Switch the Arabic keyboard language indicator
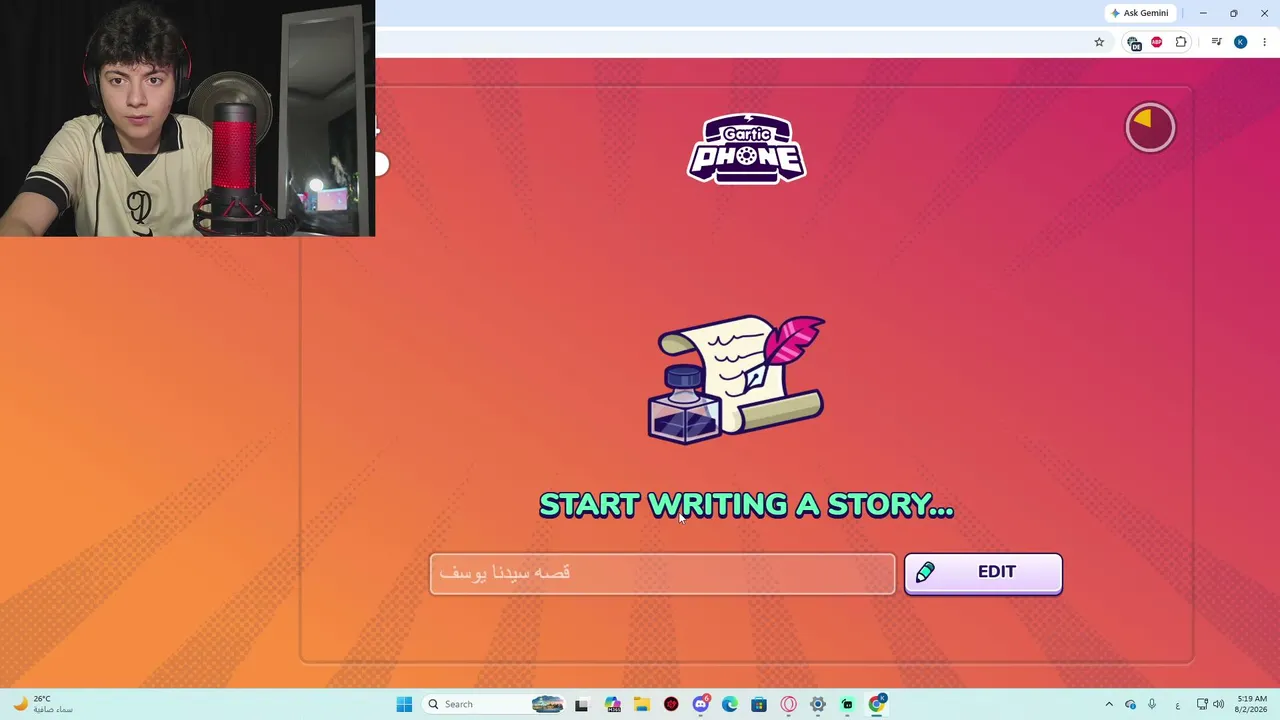This screenshot has width=1280, height=720. click(x=1177, y=705)
